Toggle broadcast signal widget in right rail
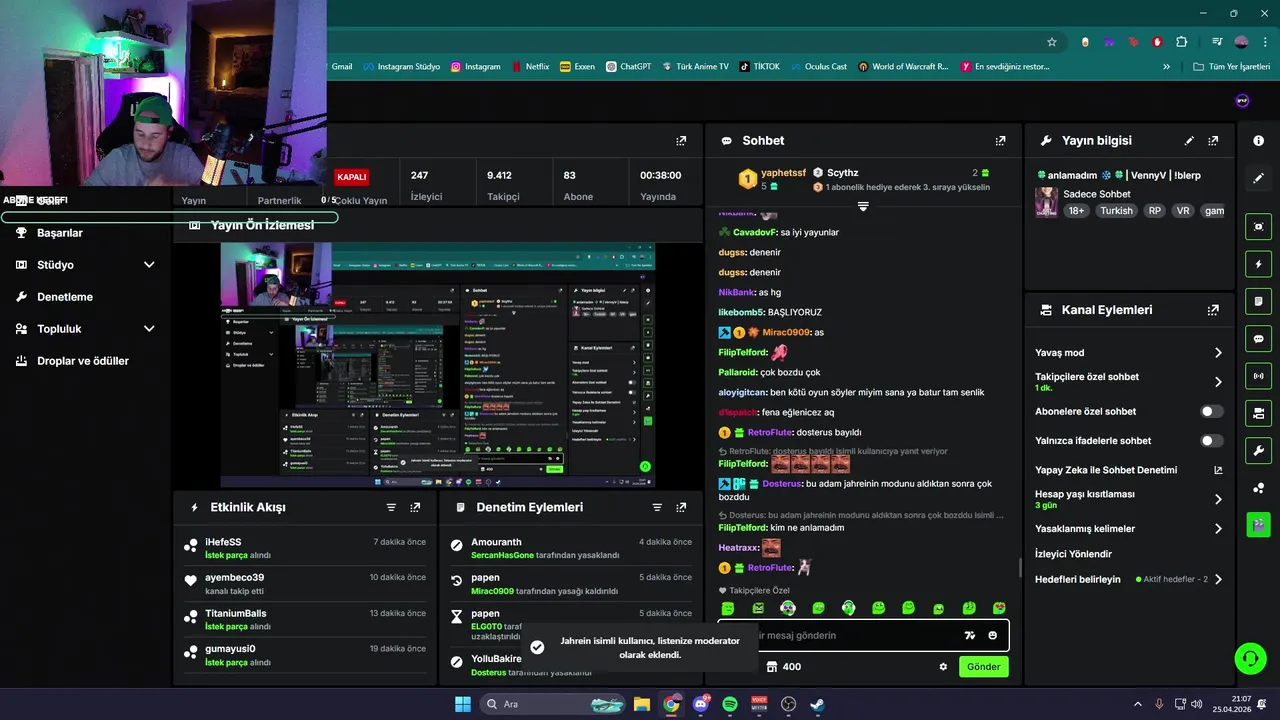This screenshot has width=1280, height=720. coord(1258,376)
